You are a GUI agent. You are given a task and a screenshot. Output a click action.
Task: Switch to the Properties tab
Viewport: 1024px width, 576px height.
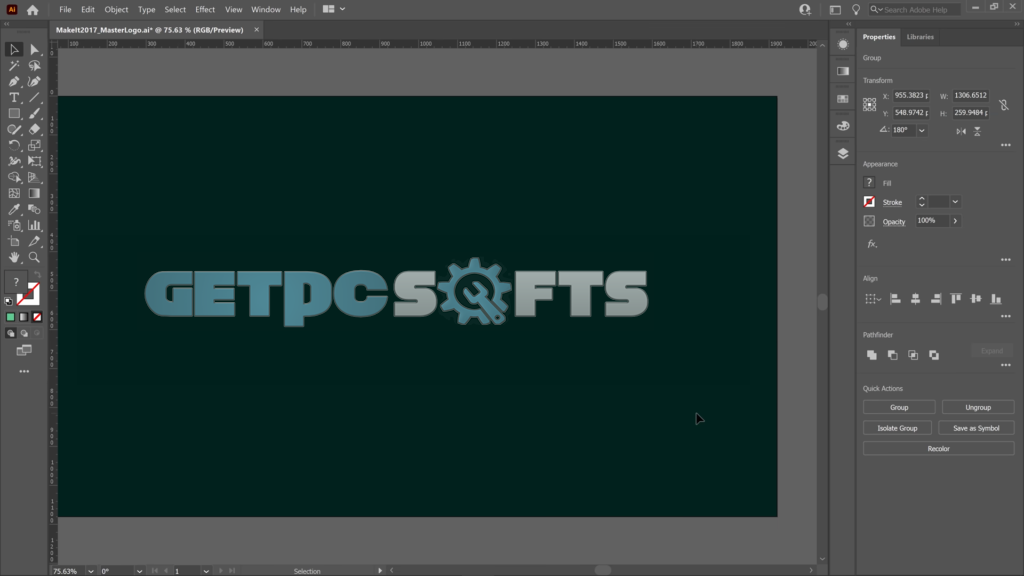(879, 37)
